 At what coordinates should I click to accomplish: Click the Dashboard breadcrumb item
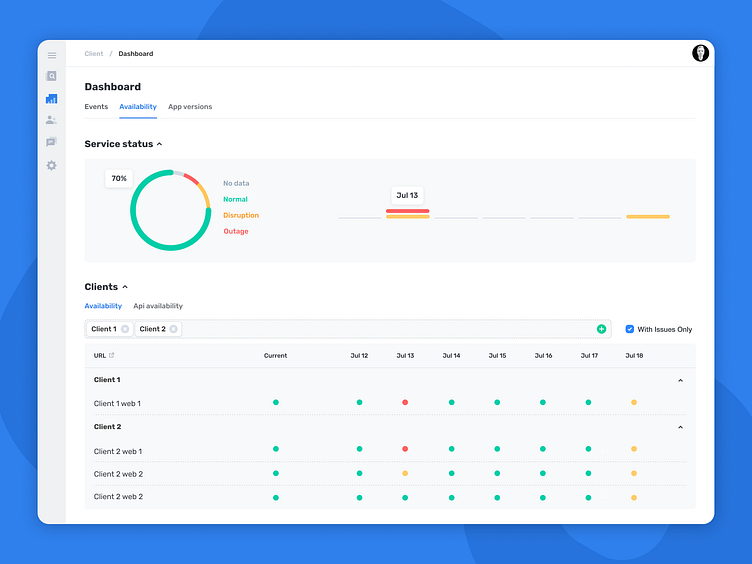(x=136, y=54)
